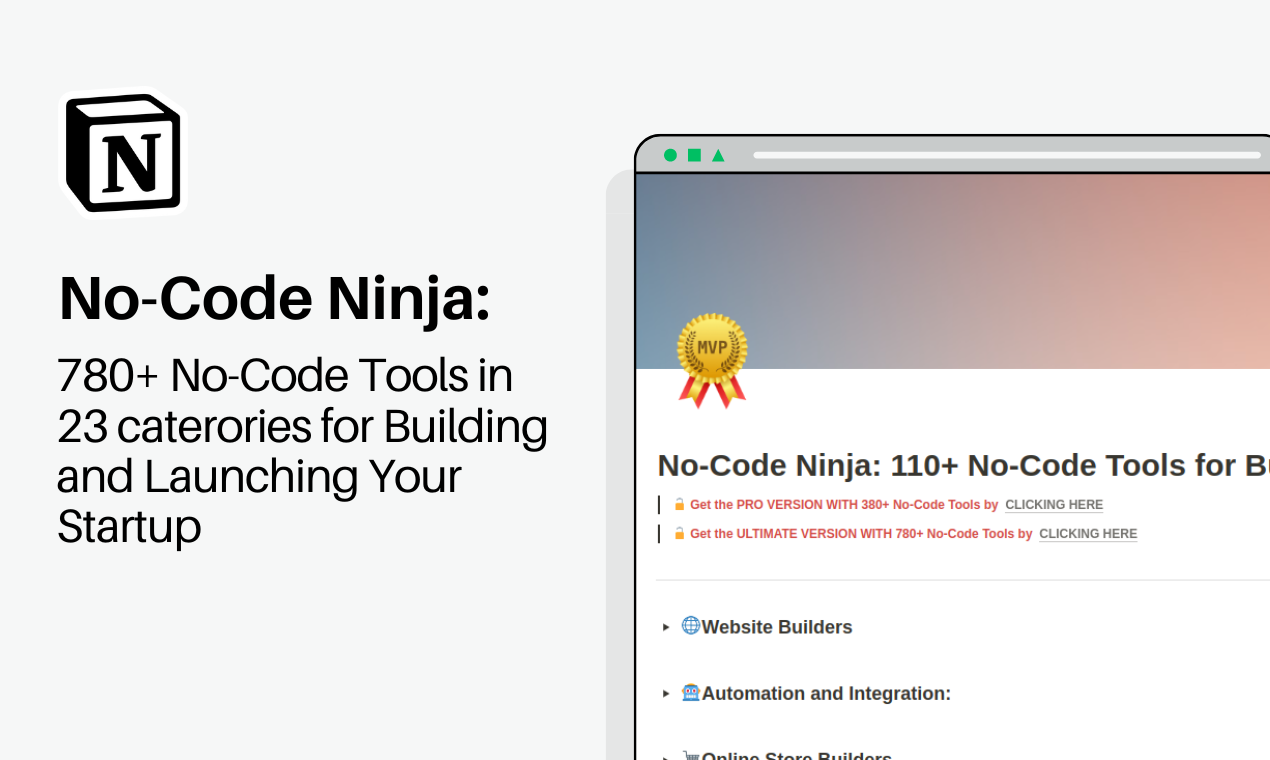The image size is (1270, 760).
Task: Click the large 'No-Code Ninja:' headline
Action: pyautogui.click(x=275, y=298)
